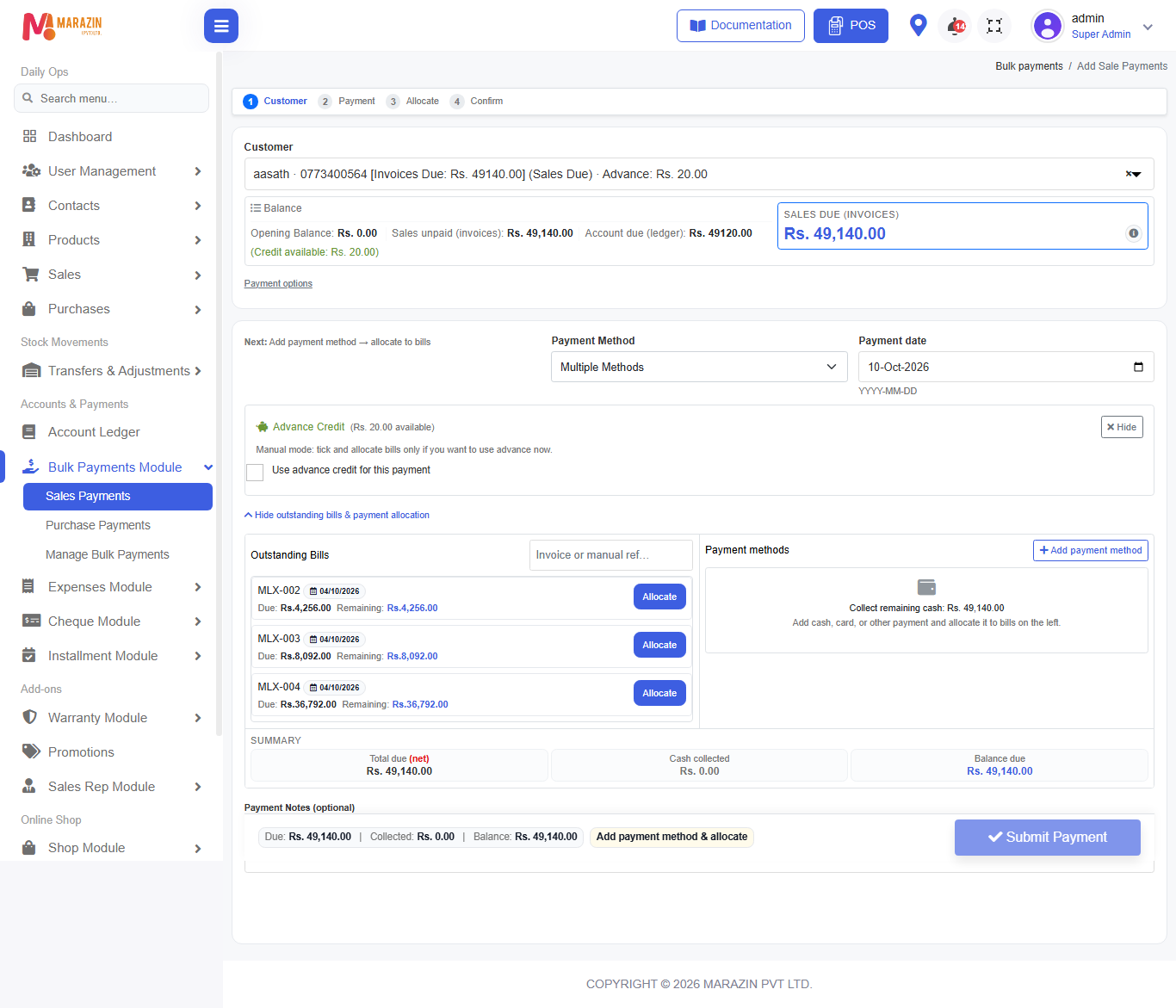Open the Payment Method dropdown
This screenshot has width=1176, height=1008.
(x=699, y=367)
